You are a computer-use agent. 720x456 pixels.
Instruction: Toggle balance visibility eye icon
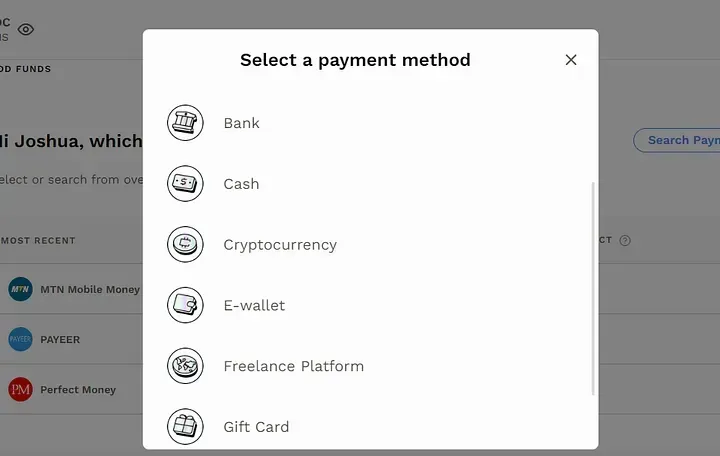click(x=26, y=29)
